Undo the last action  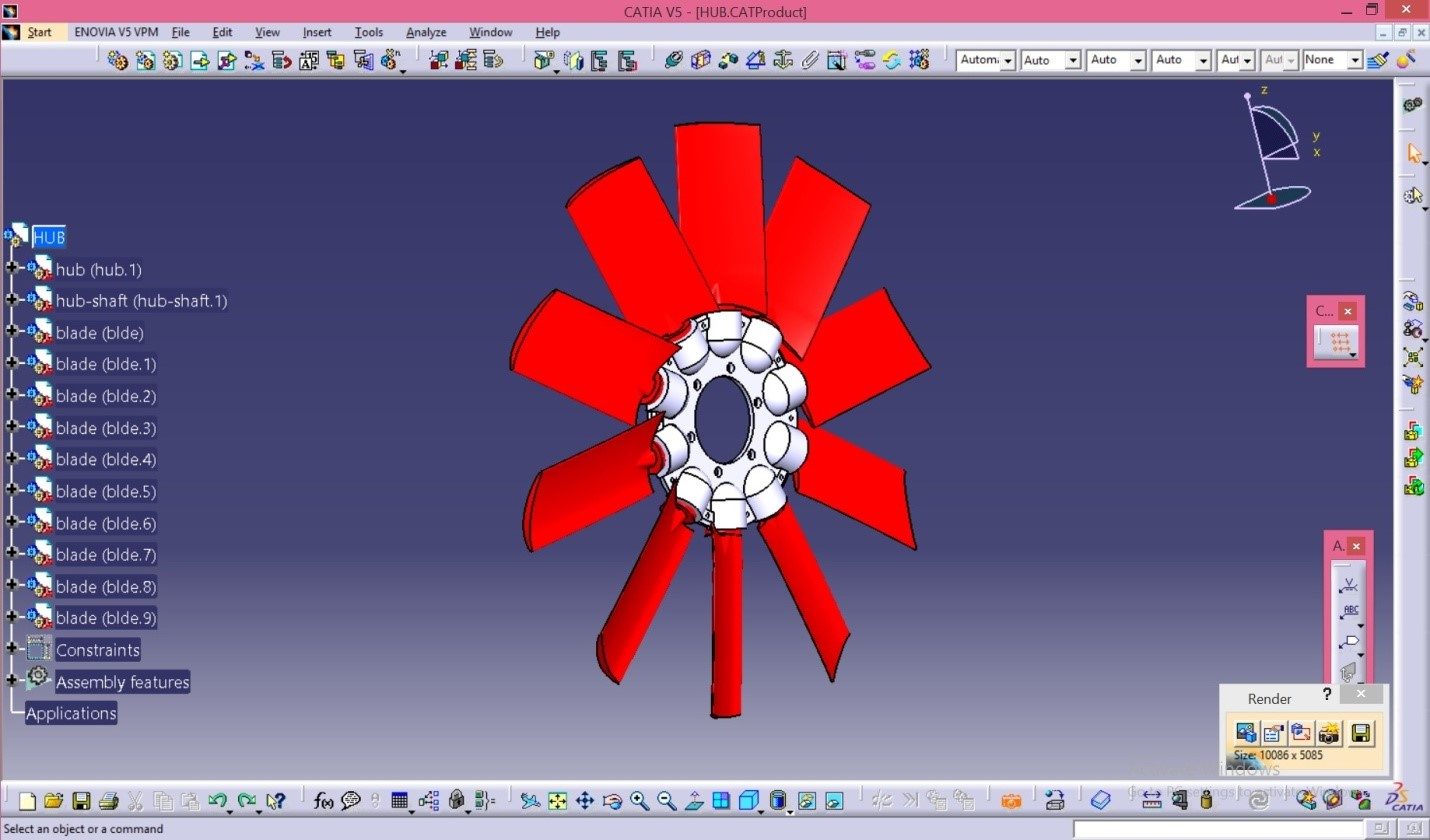click(x=217, y=801)
